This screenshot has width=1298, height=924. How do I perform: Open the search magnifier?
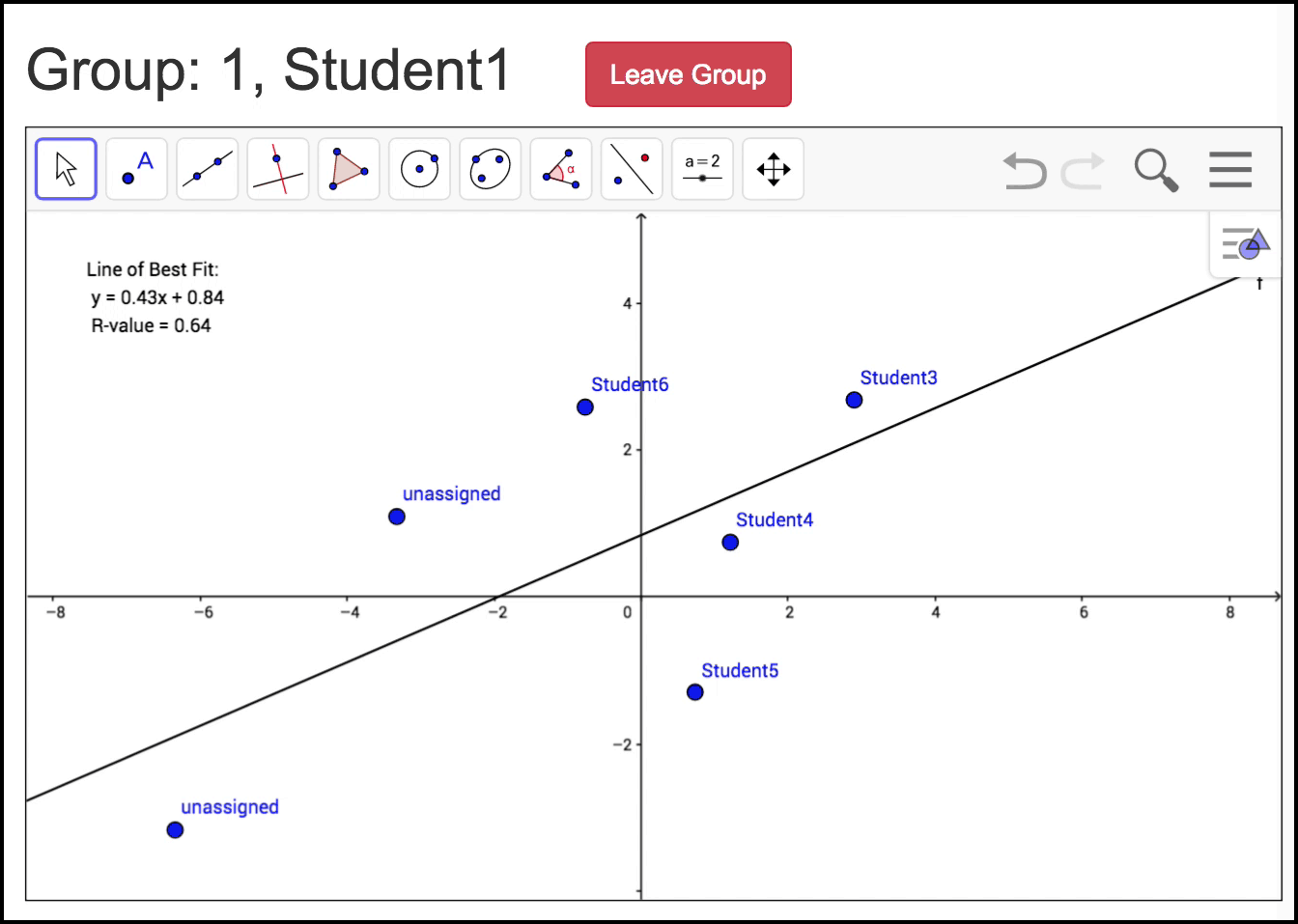pyautogui.click(x=1156, y=170)
